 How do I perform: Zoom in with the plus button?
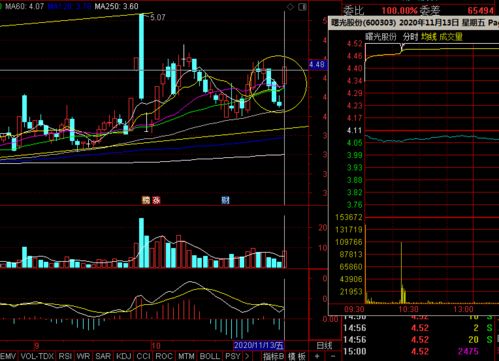pos(317,356)
